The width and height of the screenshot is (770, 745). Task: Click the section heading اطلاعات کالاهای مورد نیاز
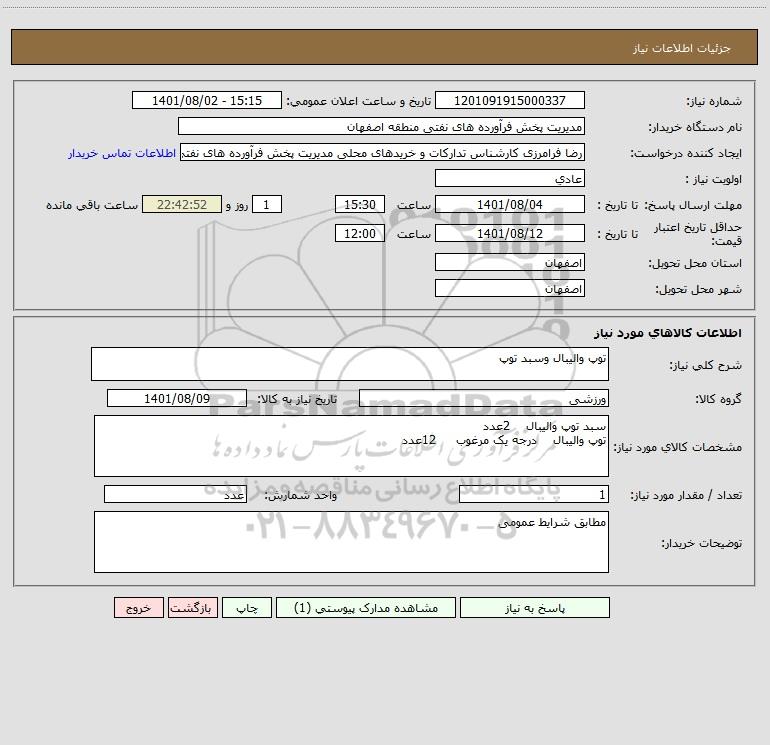[x=668, y=333]
